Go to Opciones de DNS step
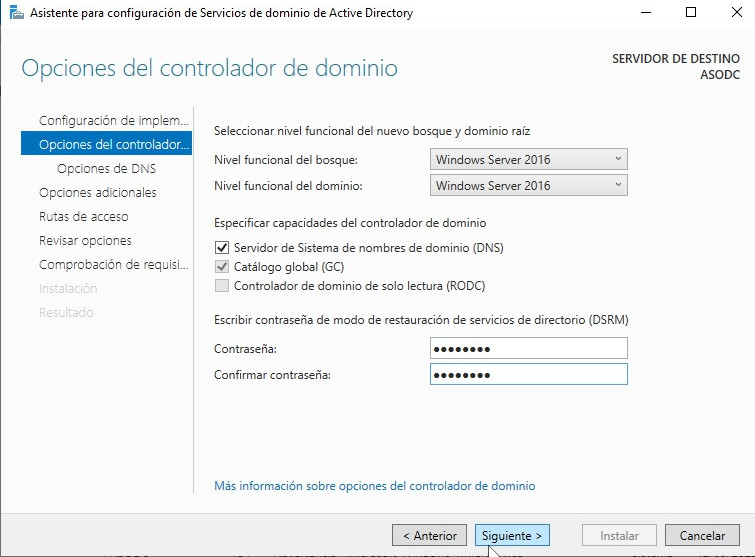The width and height of the screenshot is (755, 557). (106, 169)
